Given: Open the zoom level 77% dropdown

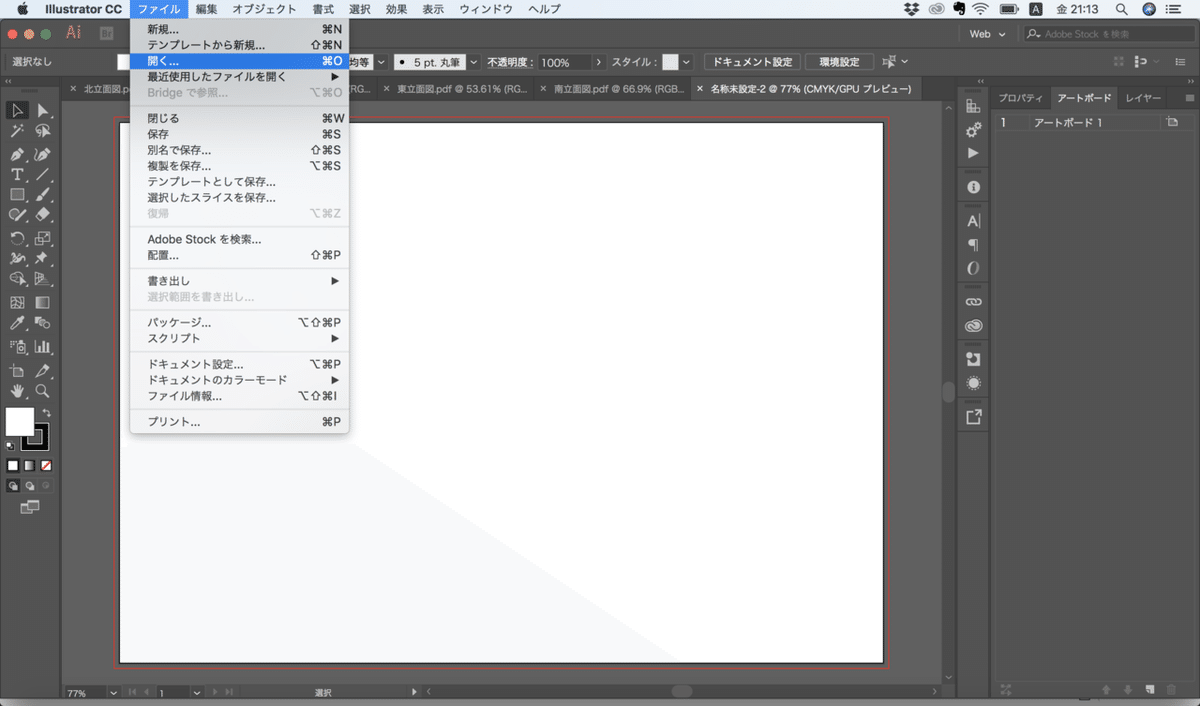Looking at the screenshot, I should click(x=112, y=692).
